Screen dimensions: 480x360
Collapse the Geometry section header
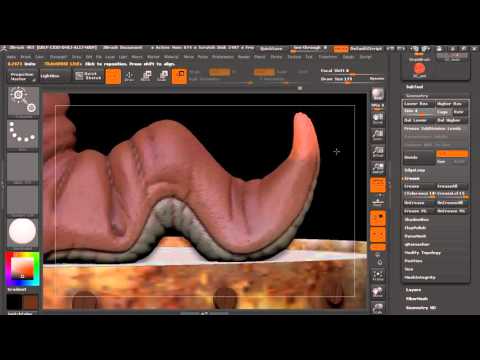417,96
